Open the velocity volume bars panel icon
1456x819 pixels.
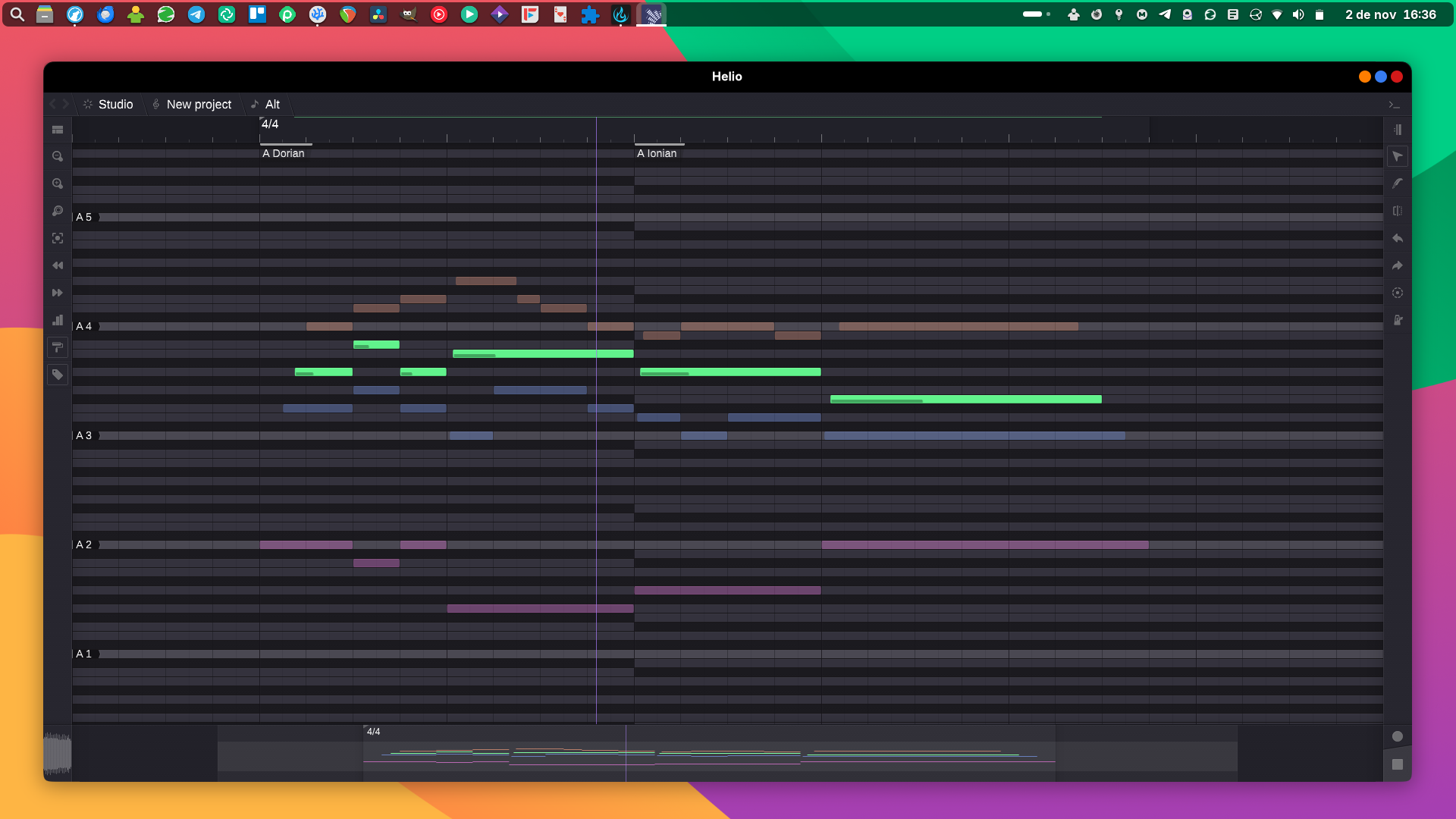58,320
